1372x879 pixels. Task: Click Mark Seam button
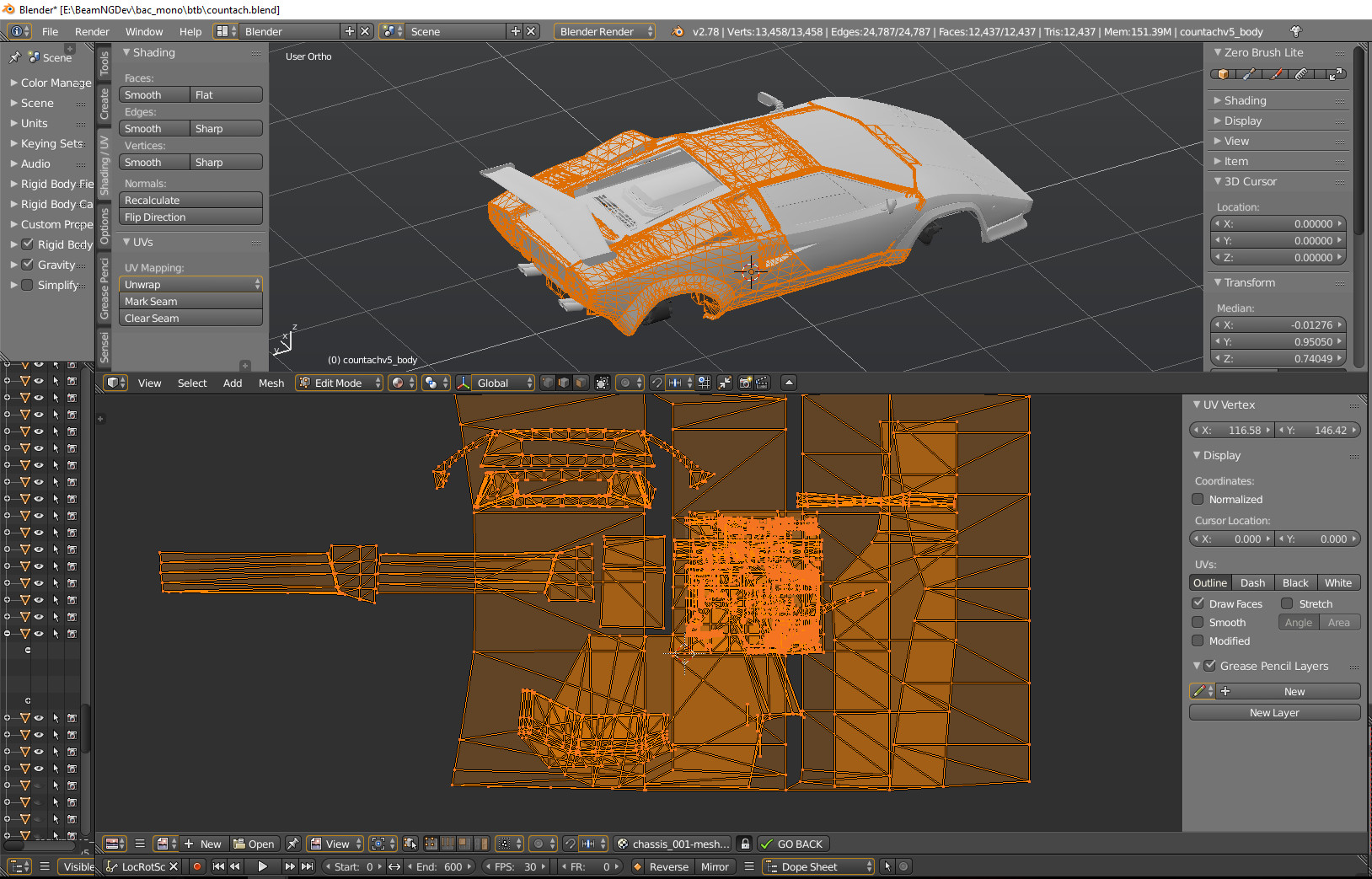coord(190,302)
